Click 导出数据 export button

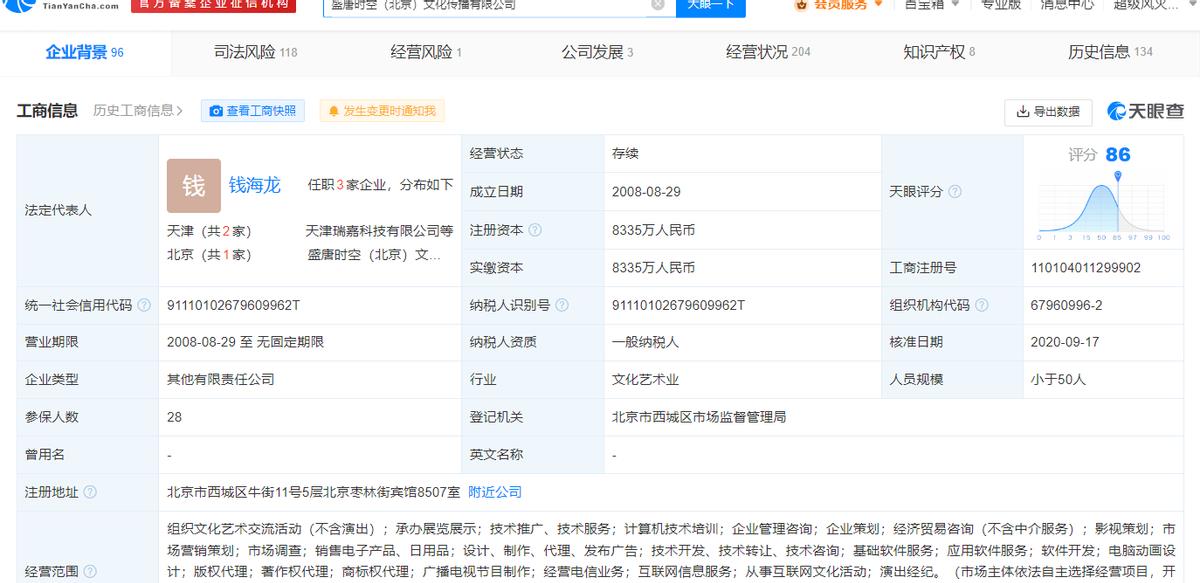[x=1048, y=112]
